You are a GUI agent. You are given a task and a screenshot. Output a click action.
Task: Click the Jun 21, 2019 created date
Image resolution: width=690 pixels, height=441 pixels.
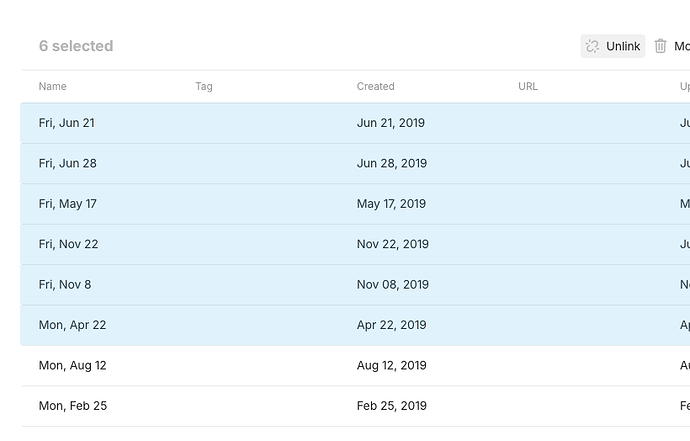tap(390, 123)
